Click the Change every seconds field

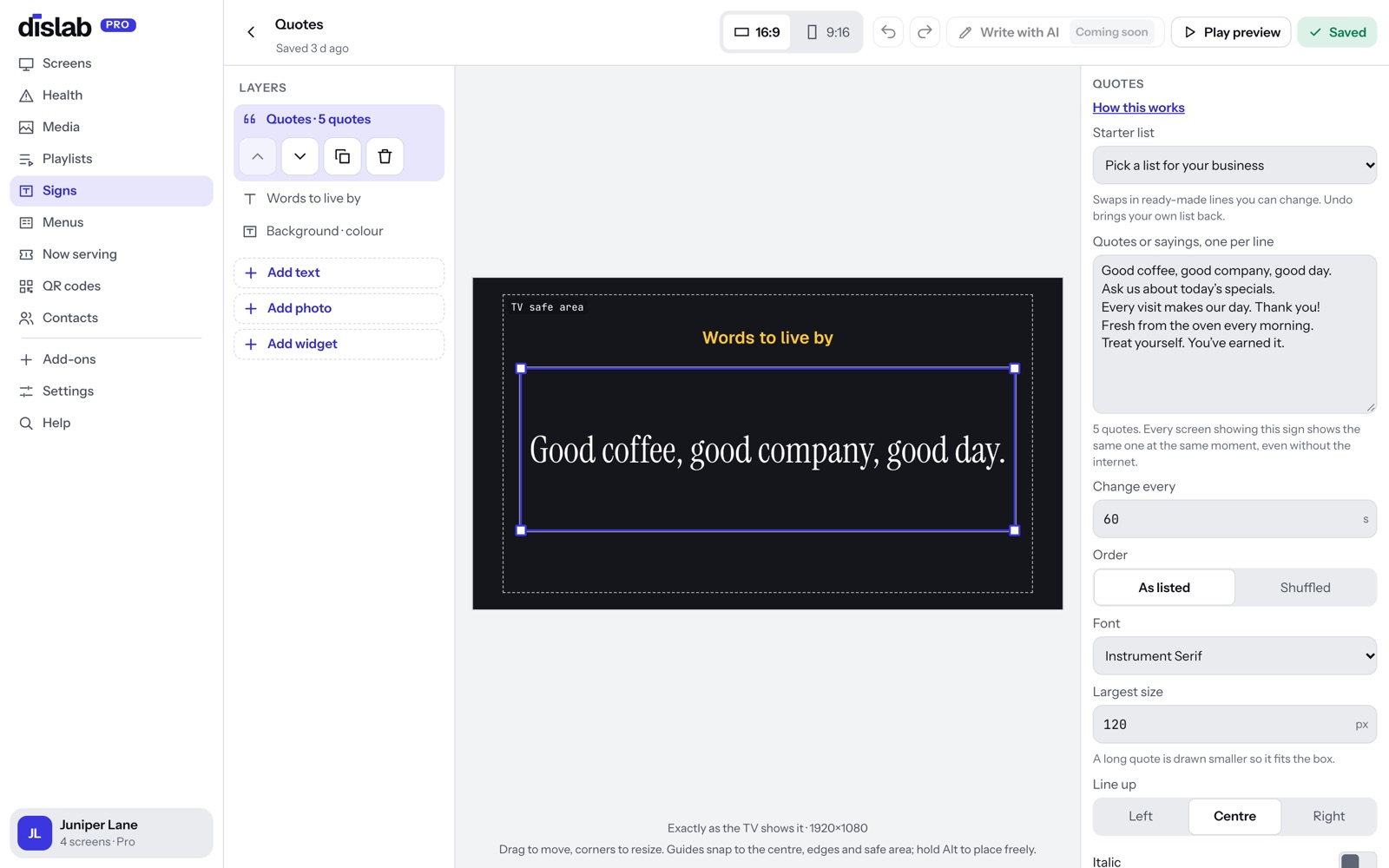click(1234, 519)
